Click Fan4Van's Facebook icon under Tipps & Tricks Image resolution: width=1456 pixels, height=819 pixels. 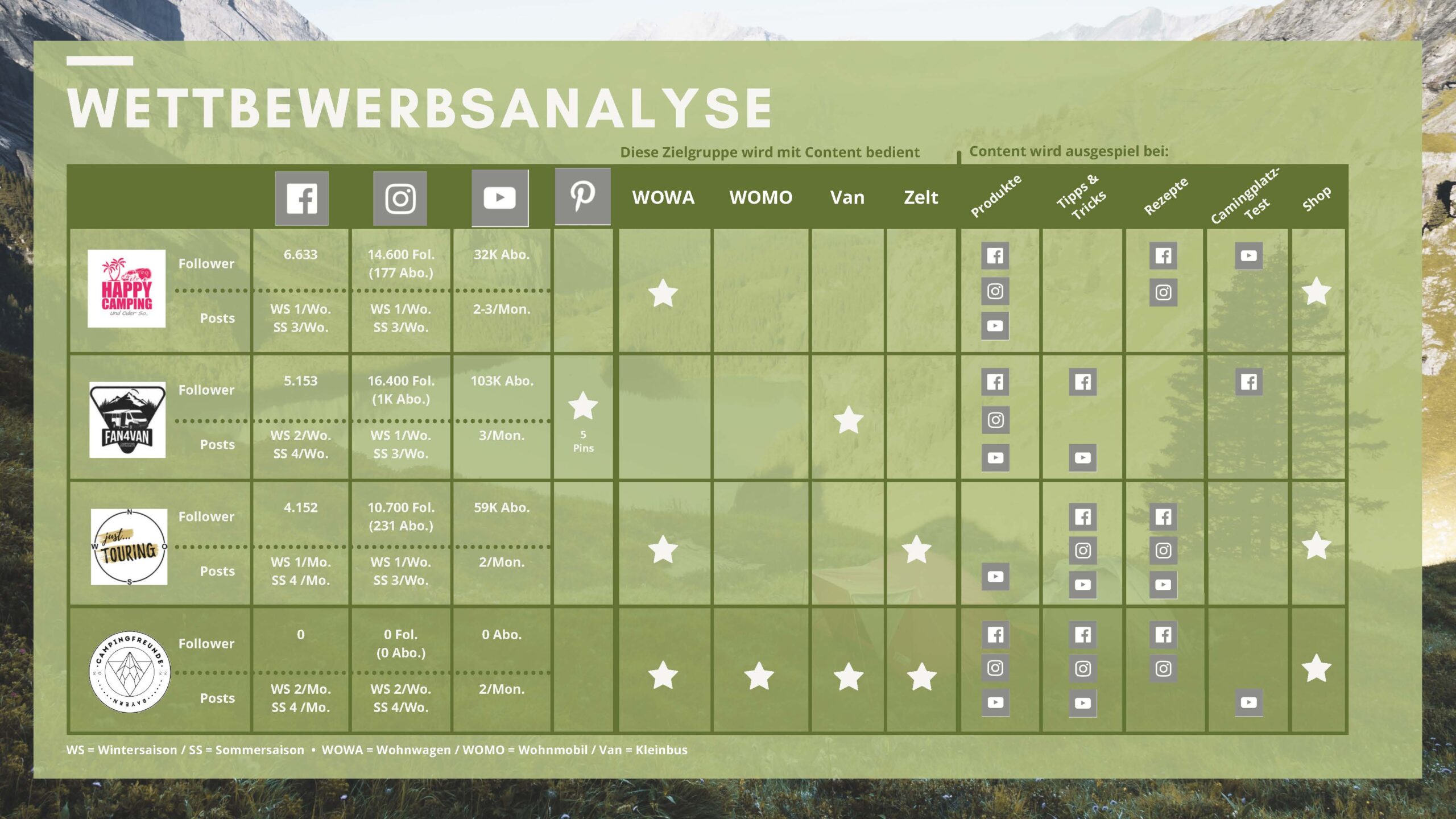[x=1082, y=382]
